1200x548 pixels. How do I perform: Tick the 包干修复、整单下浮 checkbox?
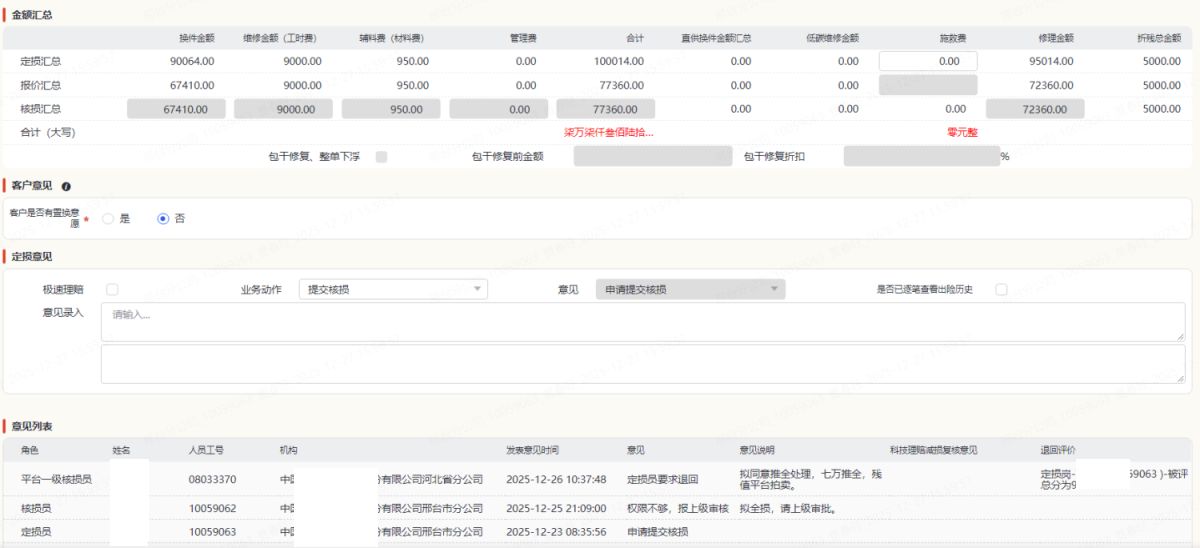click(381, 157)
